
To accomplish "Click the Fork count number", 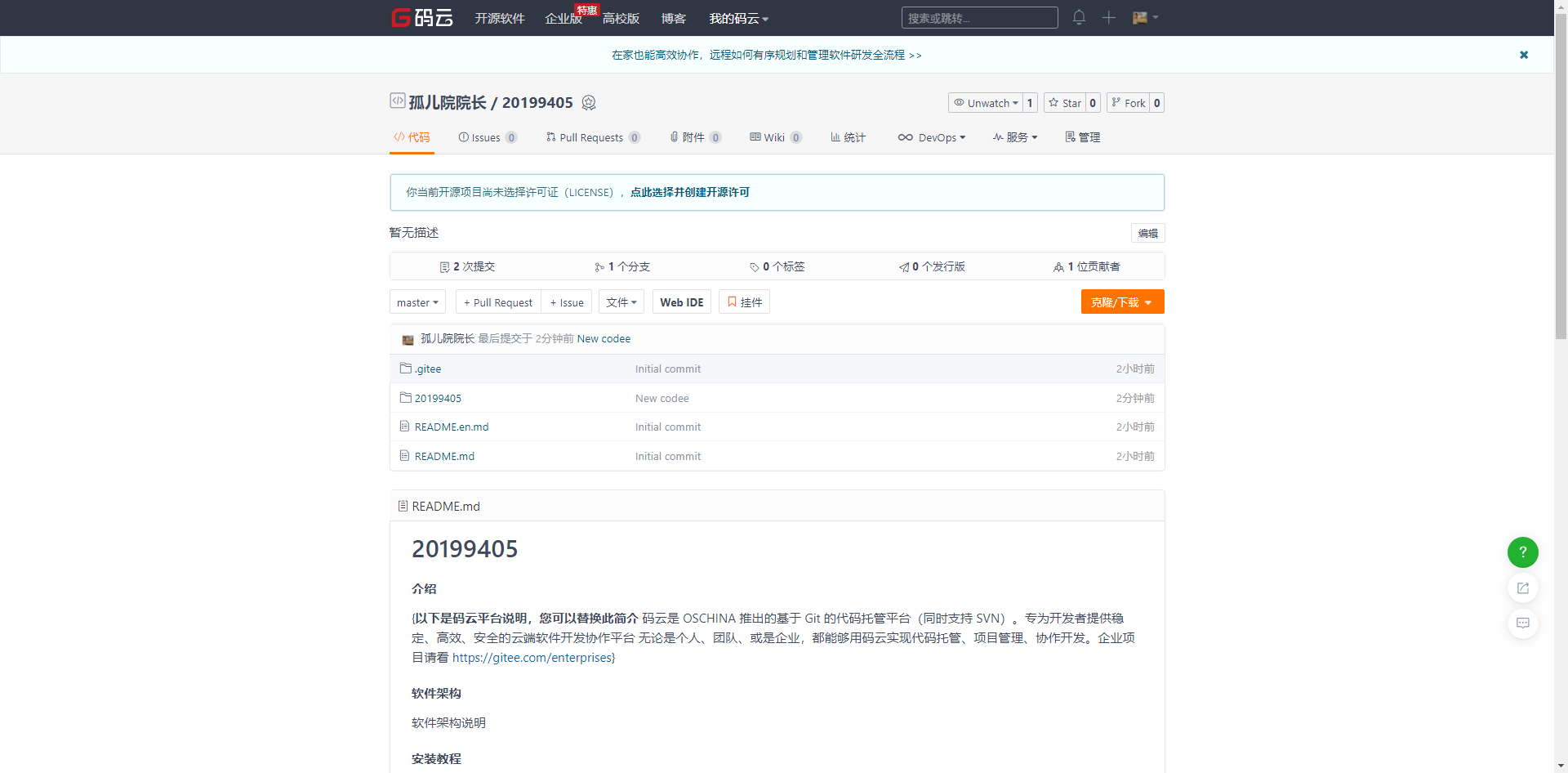I will coord(1156,103).
